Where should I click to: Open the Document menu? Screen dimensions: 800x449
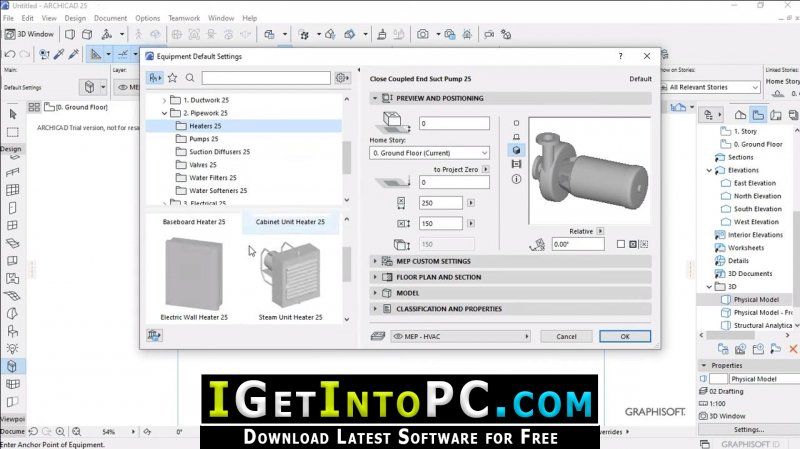click(x=110, y=18)
